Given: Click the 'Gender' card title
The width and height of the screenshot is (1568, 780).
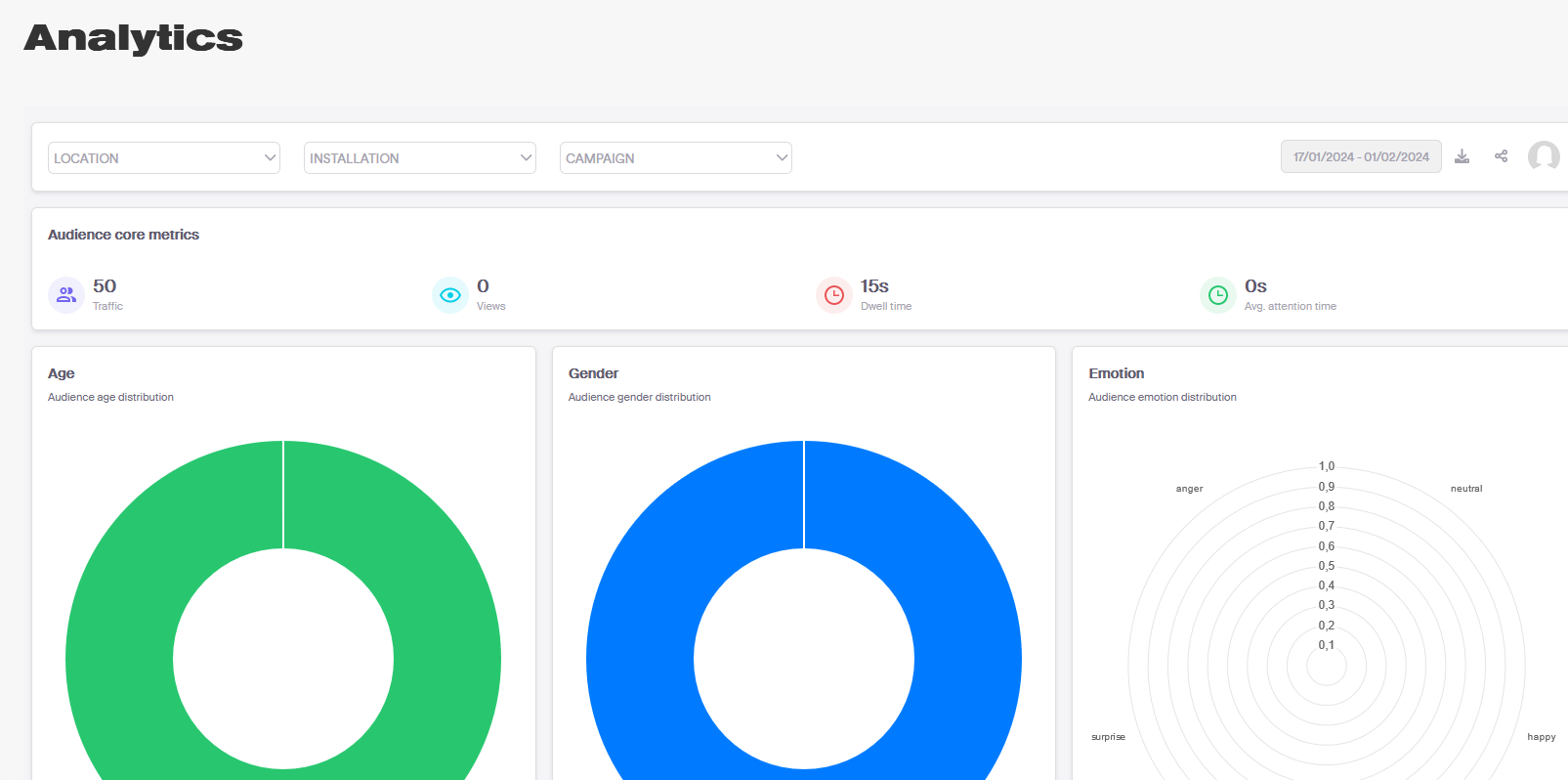Looking at the screenshot, I should coord(593,373).
